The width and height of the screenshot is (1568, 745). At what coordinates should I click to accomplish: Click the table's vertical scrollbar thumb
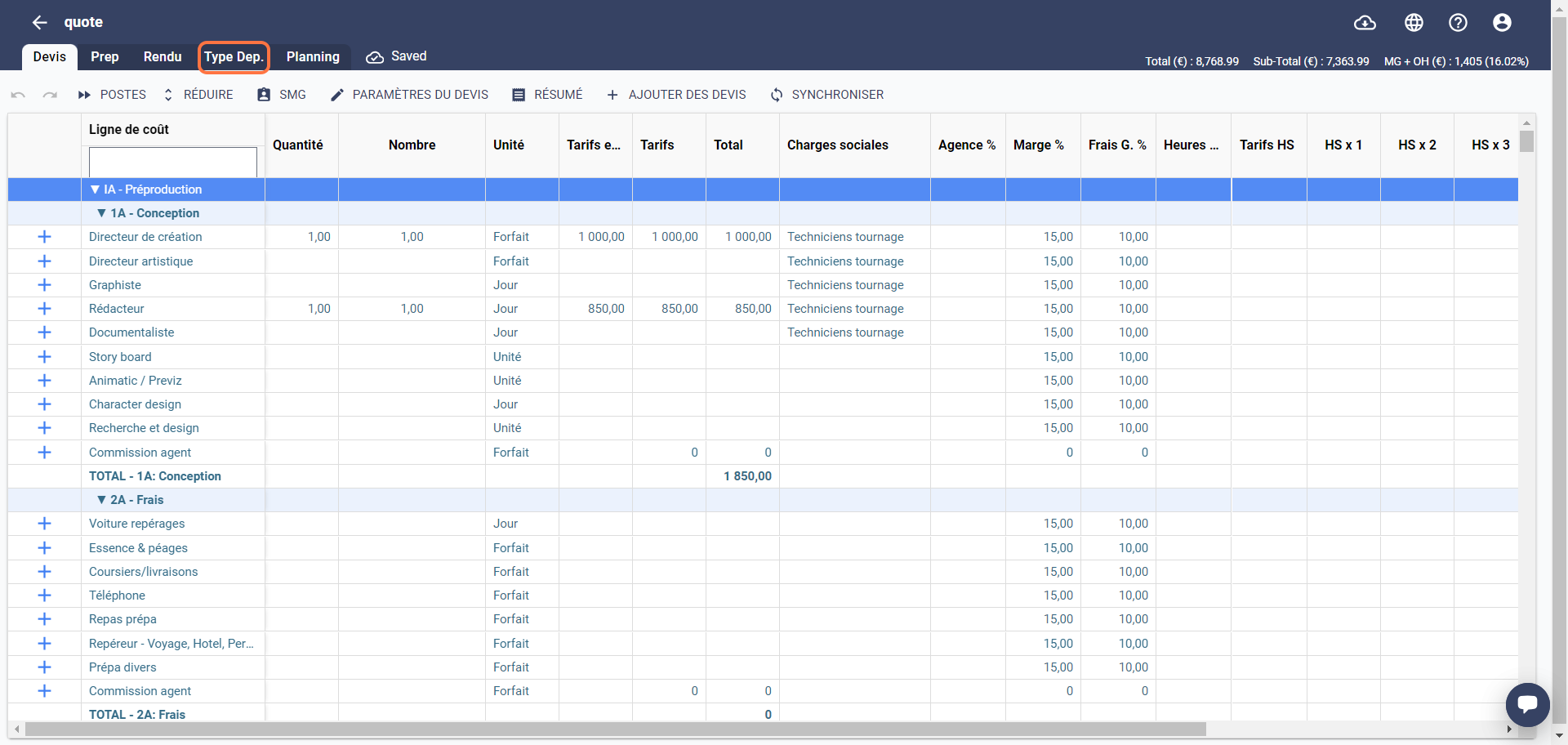click(1526, 141)
